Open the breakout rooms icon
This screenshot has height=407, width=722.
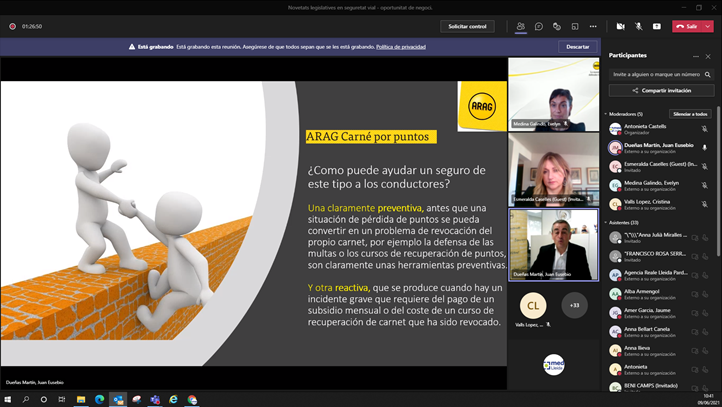point(575,26)
